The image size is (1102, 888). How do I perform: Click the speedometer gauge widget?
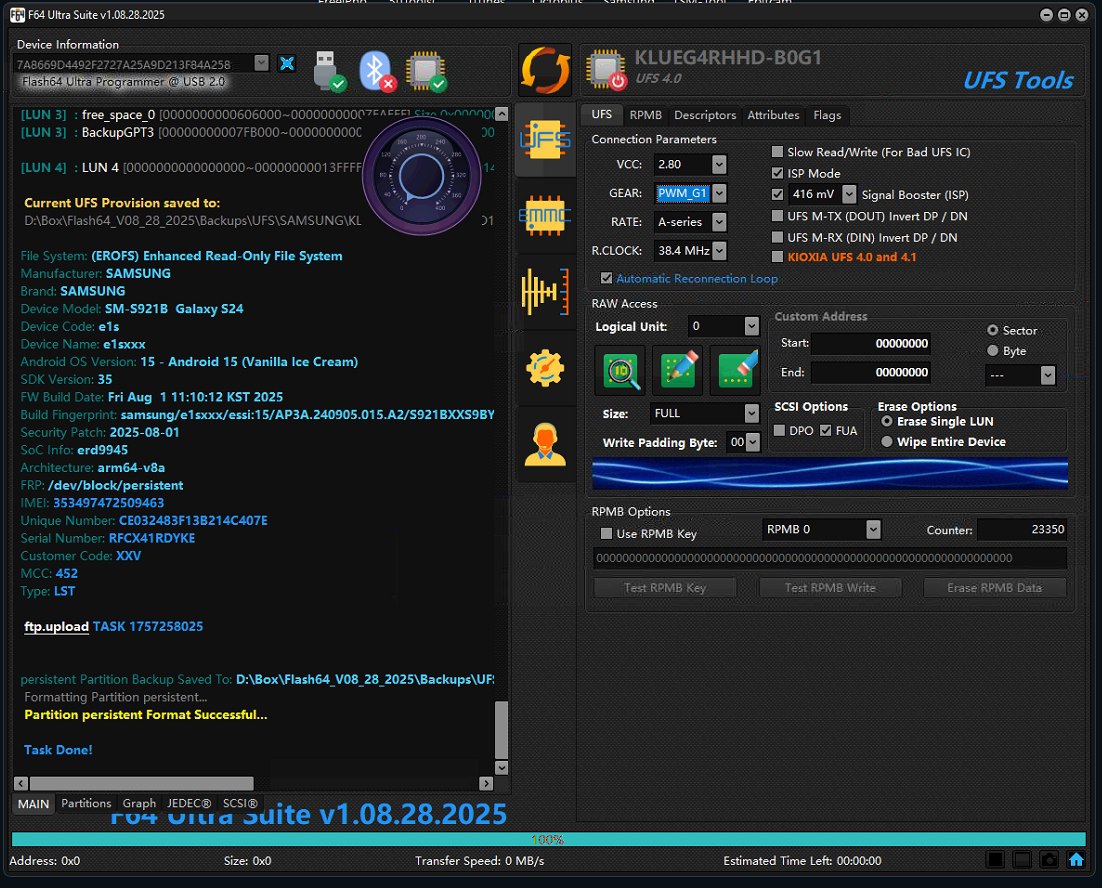coord(422,176)
